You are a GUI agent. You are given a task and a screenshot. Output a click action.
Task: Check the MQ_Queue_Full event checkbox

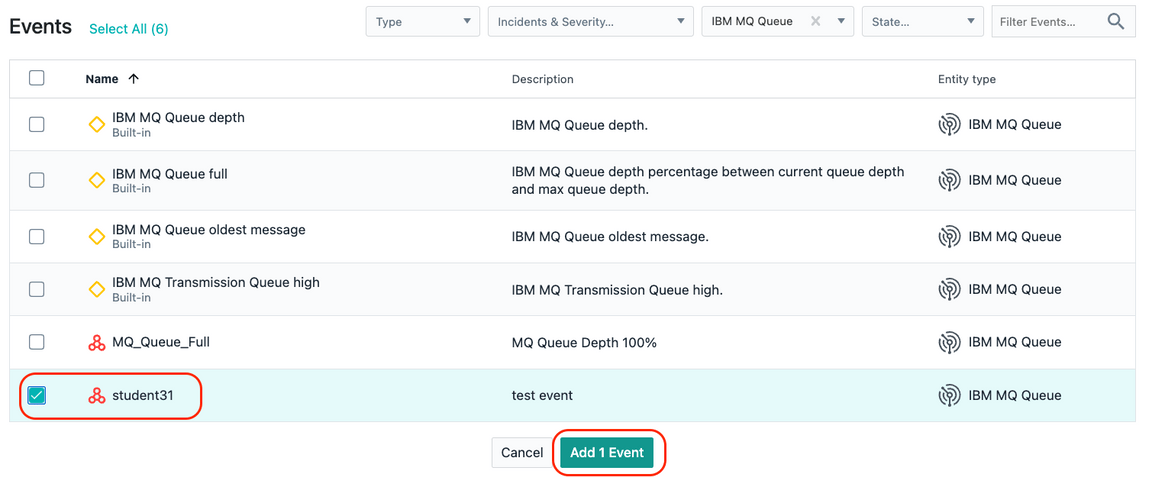[37, 342]
